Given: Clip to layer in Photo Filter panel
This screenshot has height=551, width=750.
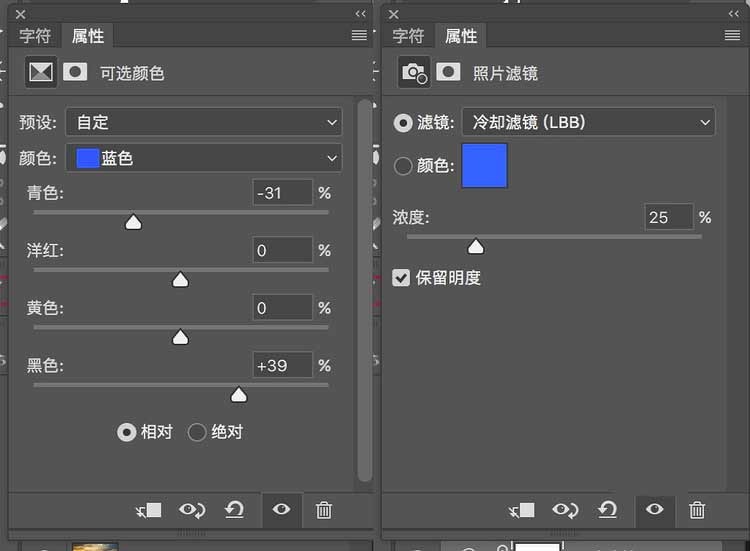Looking at the screenshot, I should tap(522, 510).
